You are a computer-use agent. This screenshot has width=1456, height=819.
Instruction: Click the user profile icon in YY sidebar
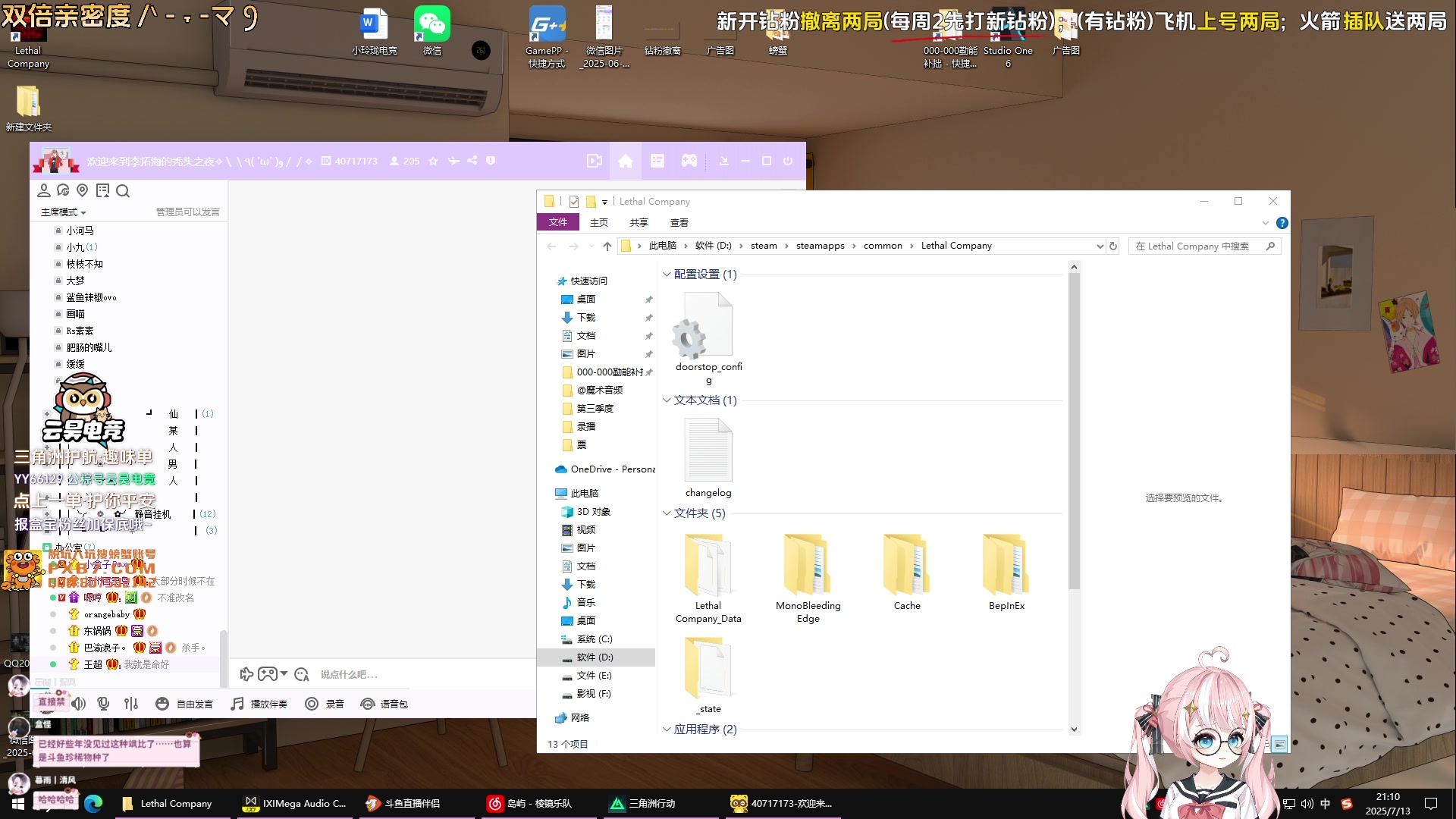(44, 190)
